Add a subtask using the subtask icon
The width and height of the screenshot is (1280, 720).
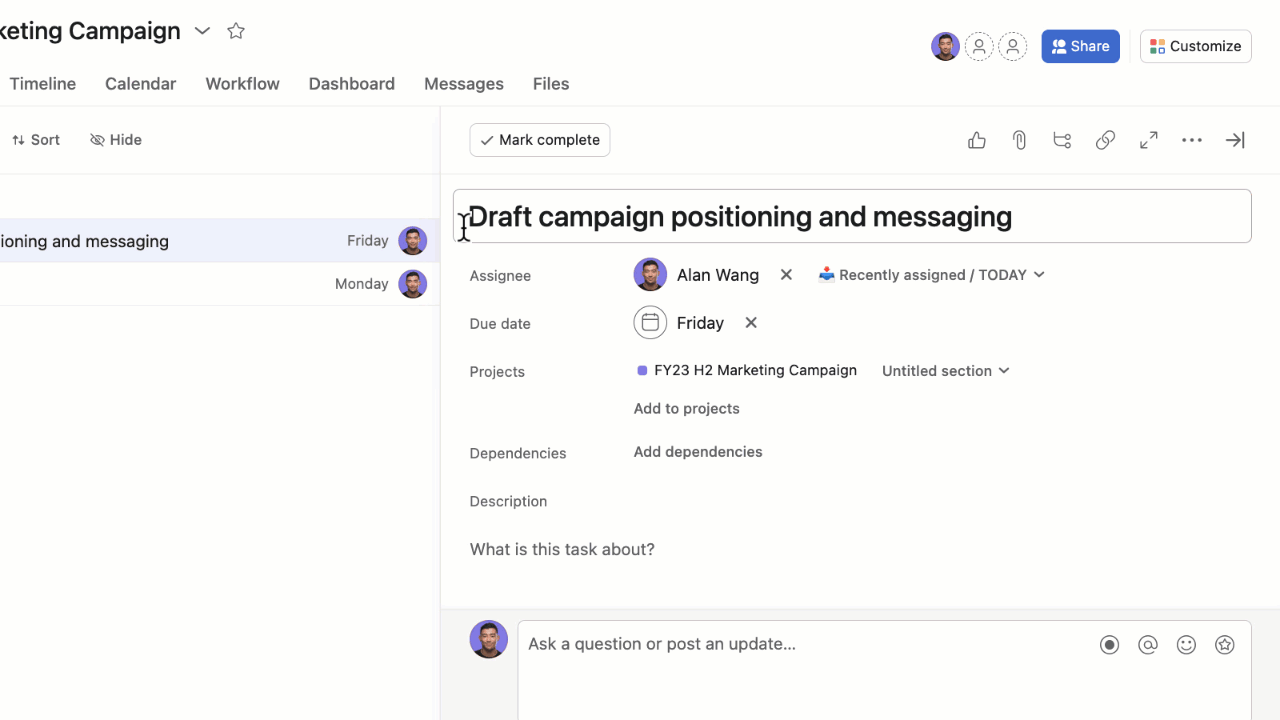click(1062, 140)
